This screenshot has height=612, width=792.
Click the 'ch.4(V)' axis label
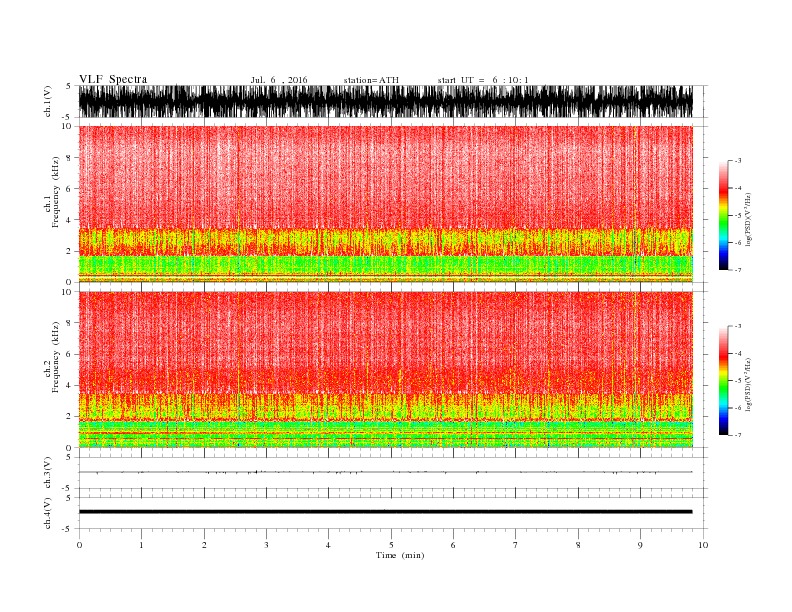(x=48, y=513)
